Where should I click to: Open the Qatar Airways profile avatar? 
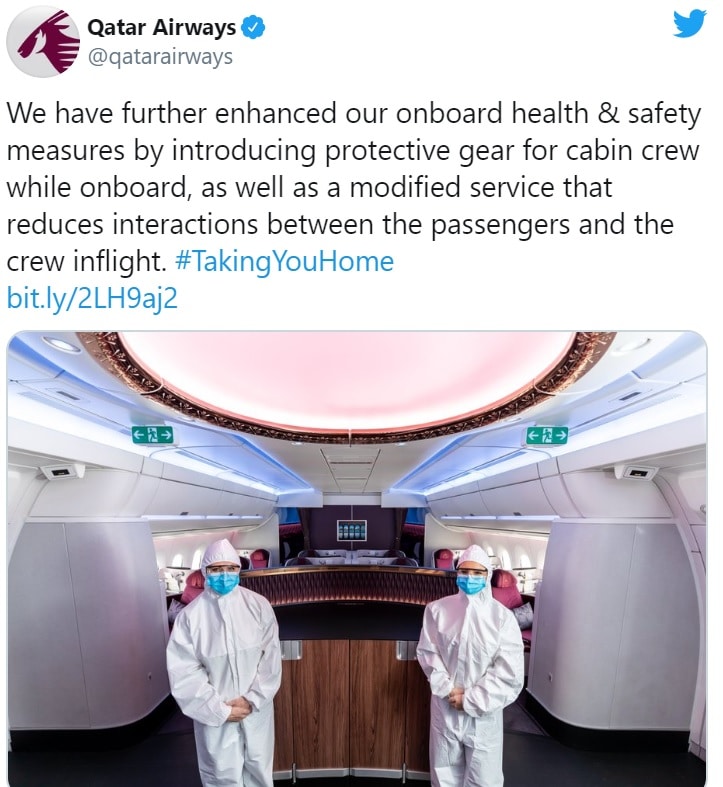click(x=43, y=42)
